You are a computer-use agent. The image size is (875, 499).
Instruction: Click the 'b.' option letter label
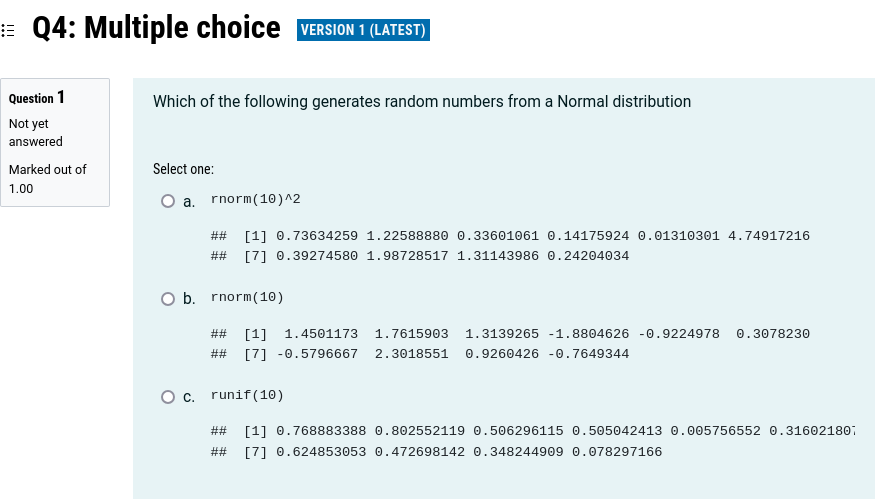tap(189, 299)
